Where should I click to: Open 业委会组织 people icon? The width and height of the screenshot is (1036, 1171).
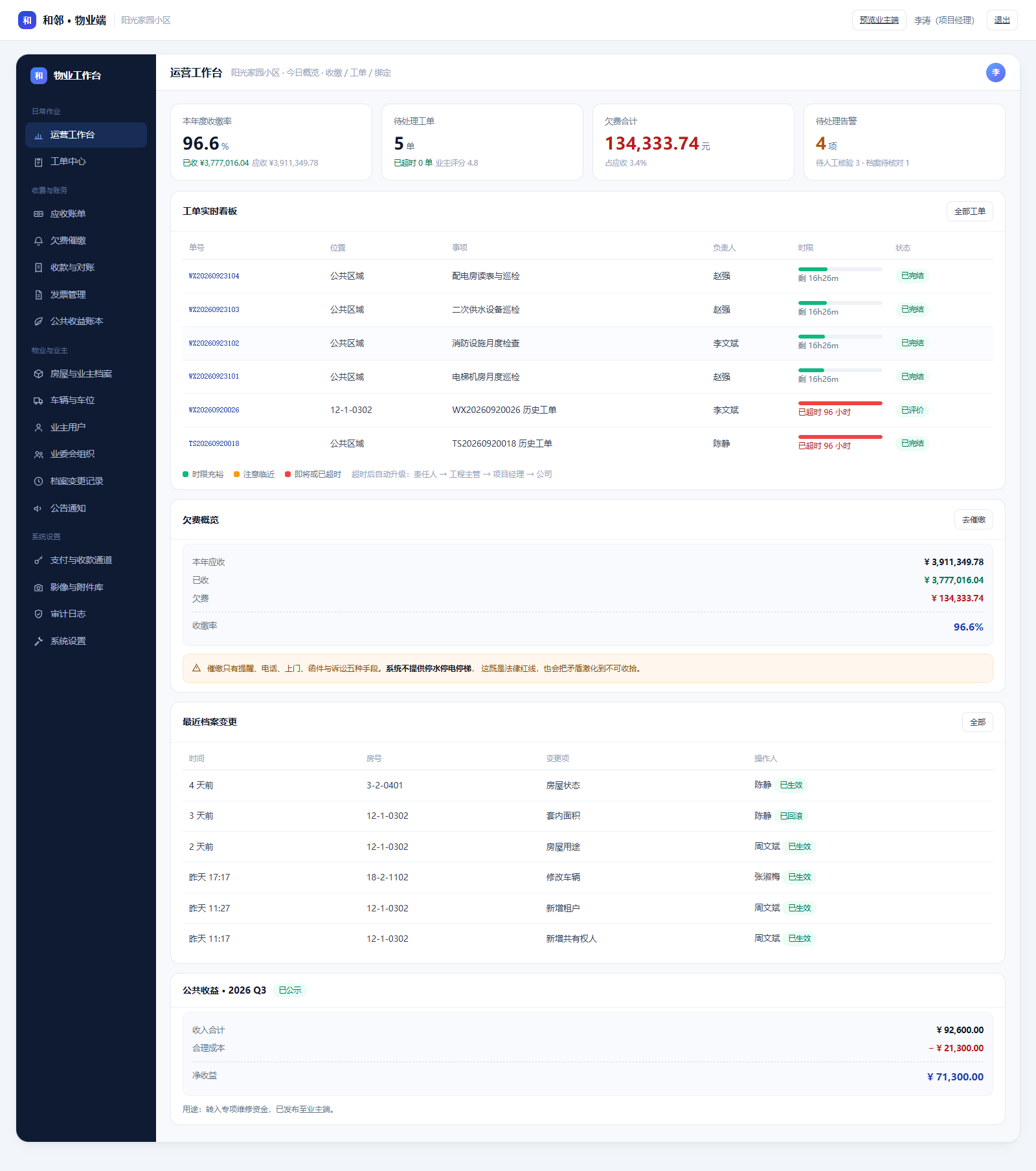pos(38,454)
